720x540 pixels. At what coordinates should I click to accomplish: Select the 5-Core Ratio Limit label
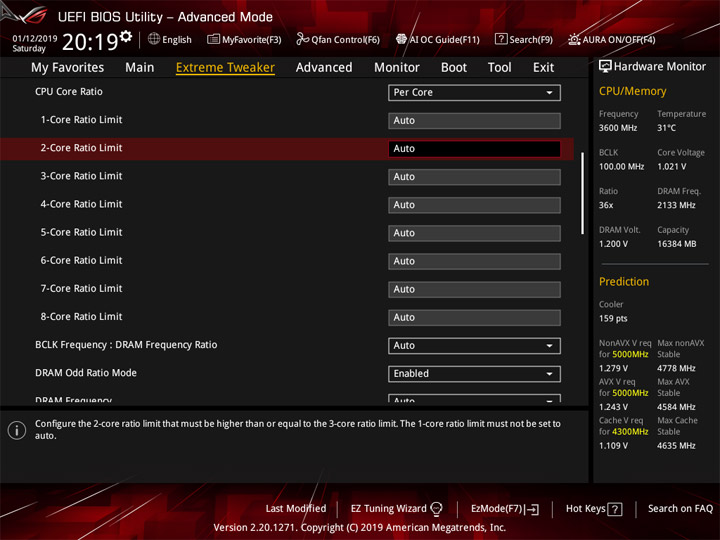81,232
